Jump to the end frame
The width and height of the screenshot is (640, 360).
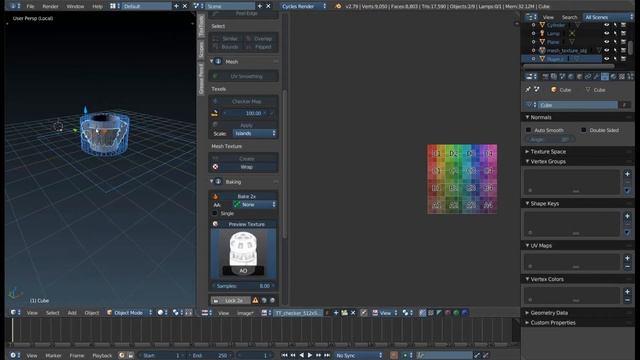[327, 356]
